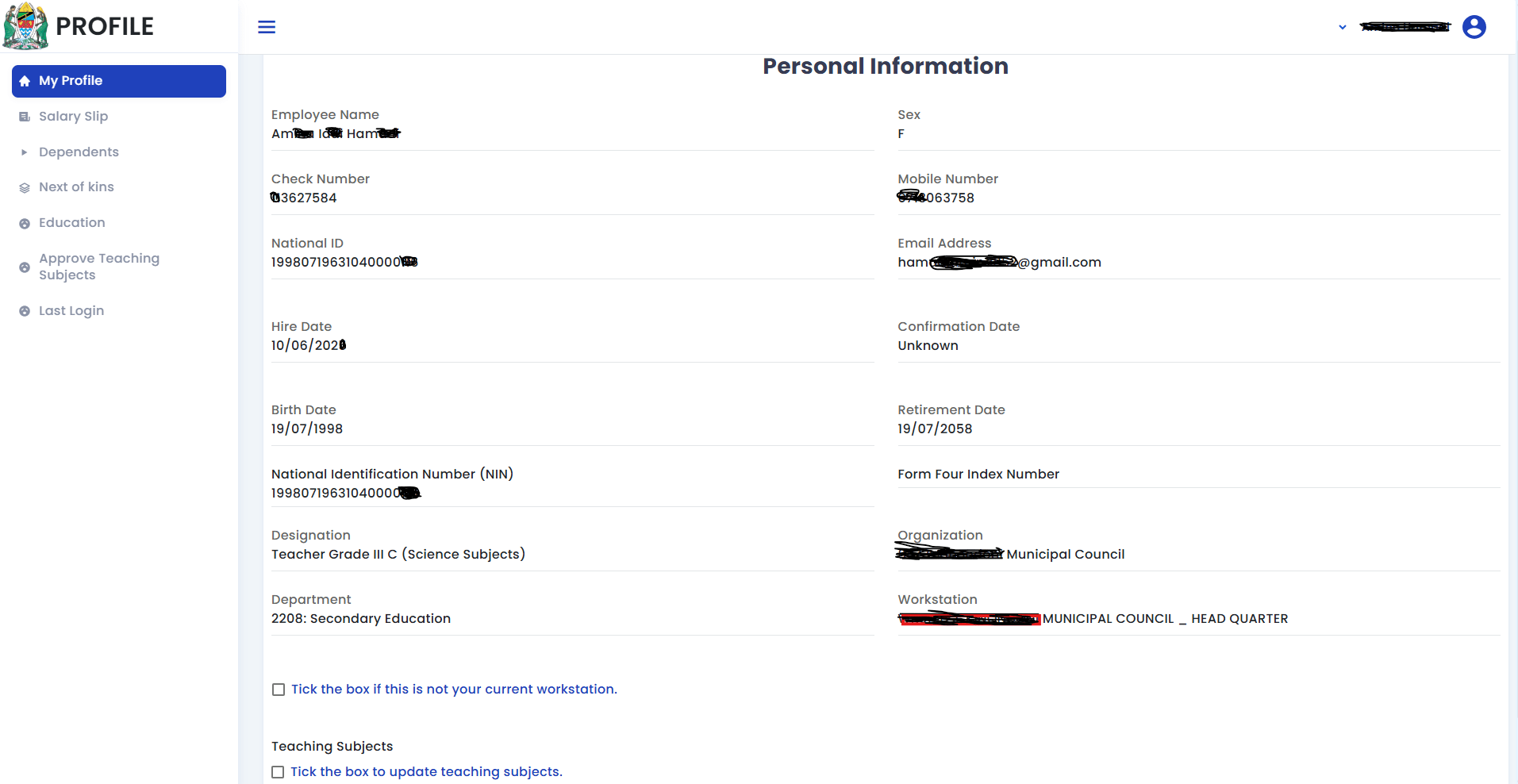Open the Salary Slip menu item

(73, 117)
